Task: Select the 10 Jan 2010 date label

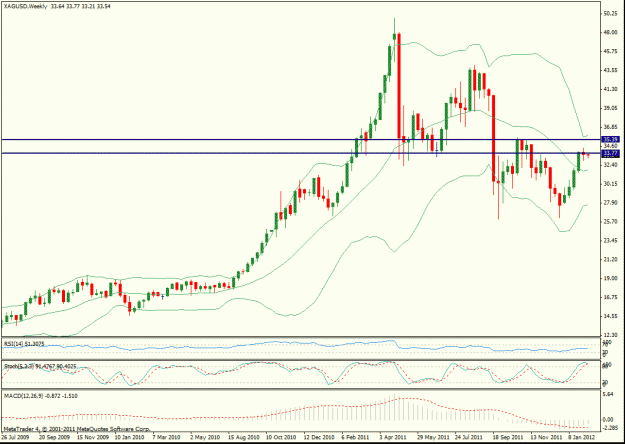Action: [130, 437]
